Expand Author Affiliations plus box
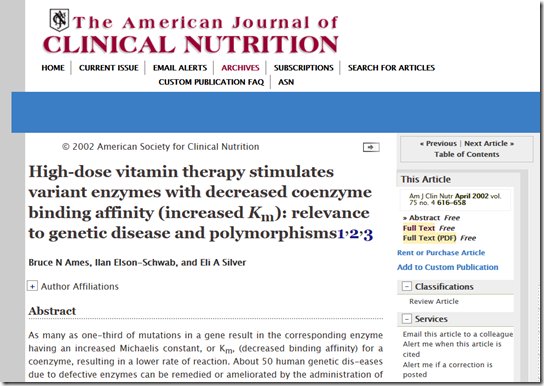 tap(32, 286)
